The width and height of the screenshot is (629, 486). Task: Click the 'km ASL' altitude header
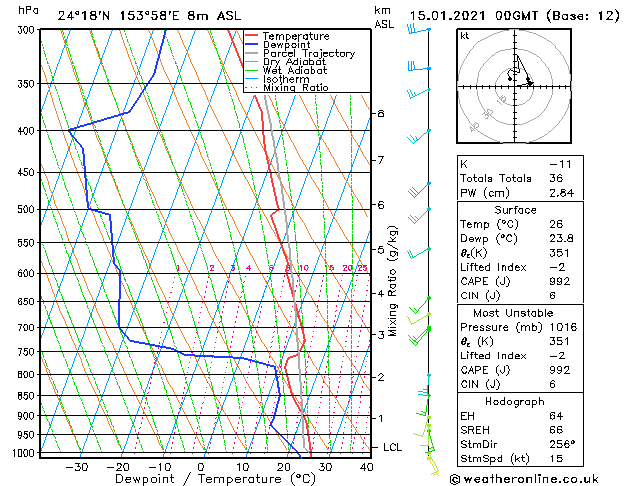point(384,17)
